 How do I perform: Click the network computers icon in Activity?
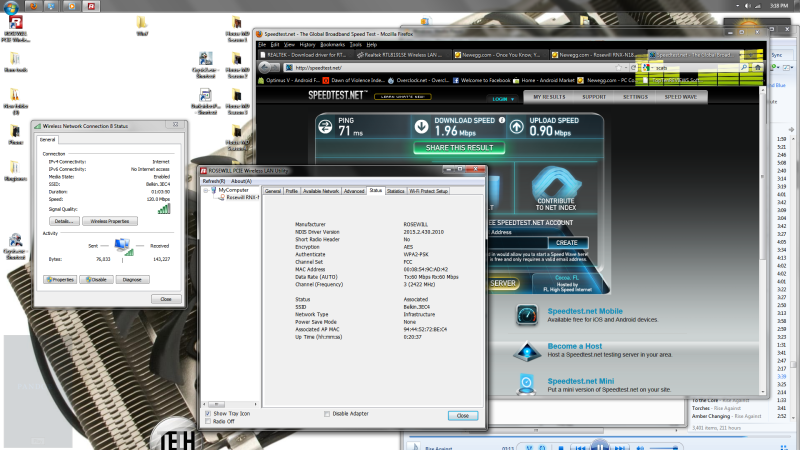pyautogui.click(x=123, y=246)
